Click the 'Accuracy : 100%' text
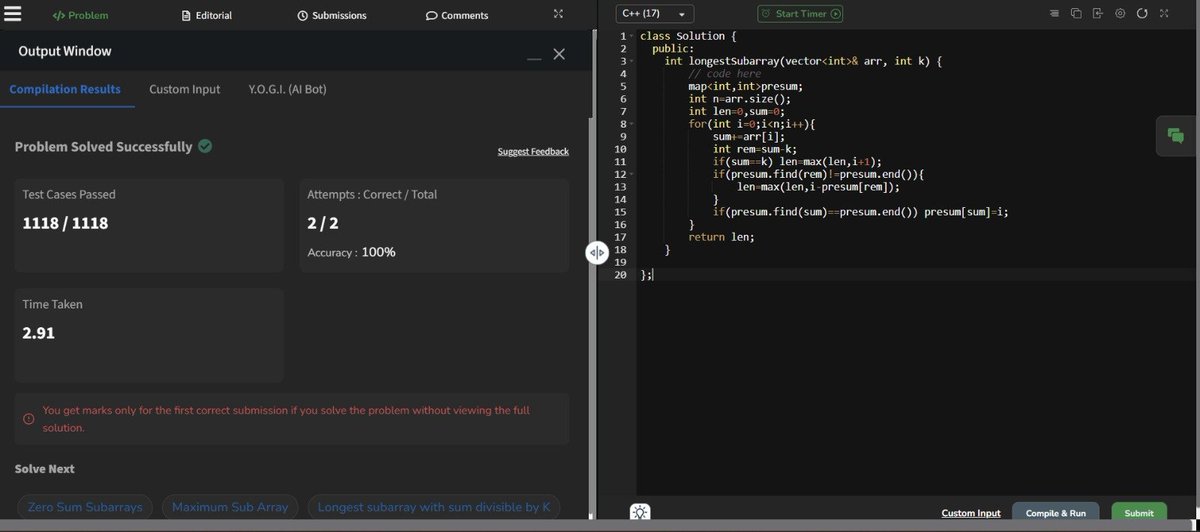Screen dimensions: 1200x532 tap(351, 252)
